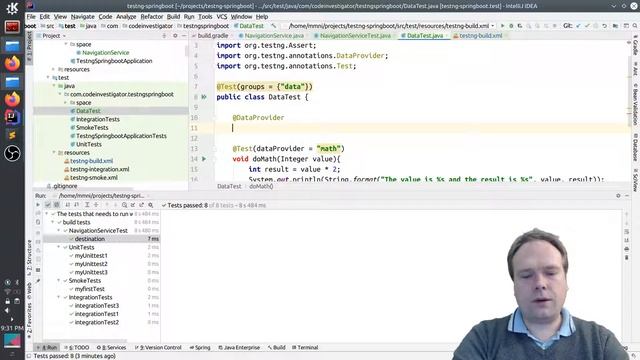Open OBS Studio from dock

(12, 153)
